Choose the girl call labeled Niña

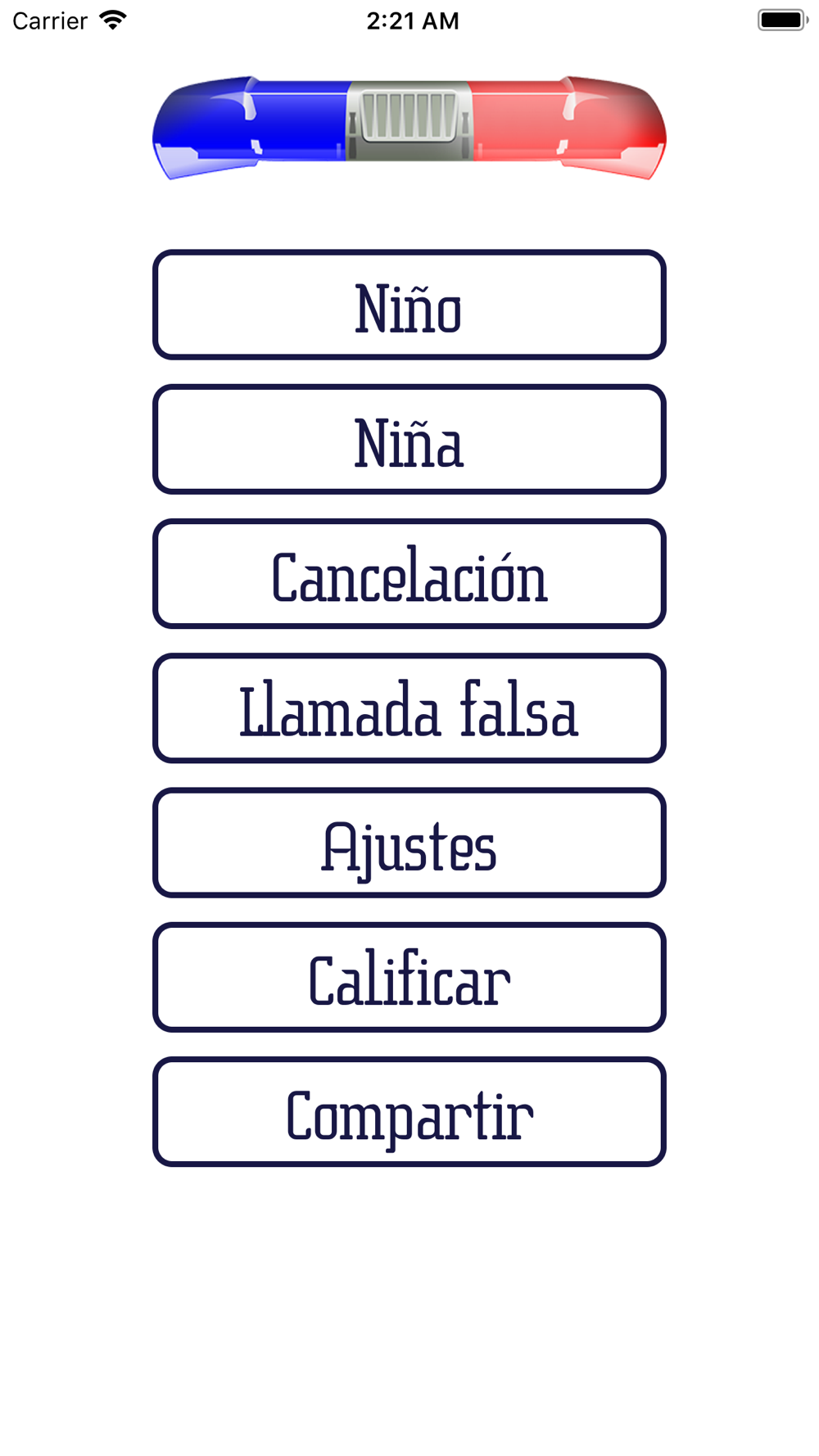click(x=409, y=439)
